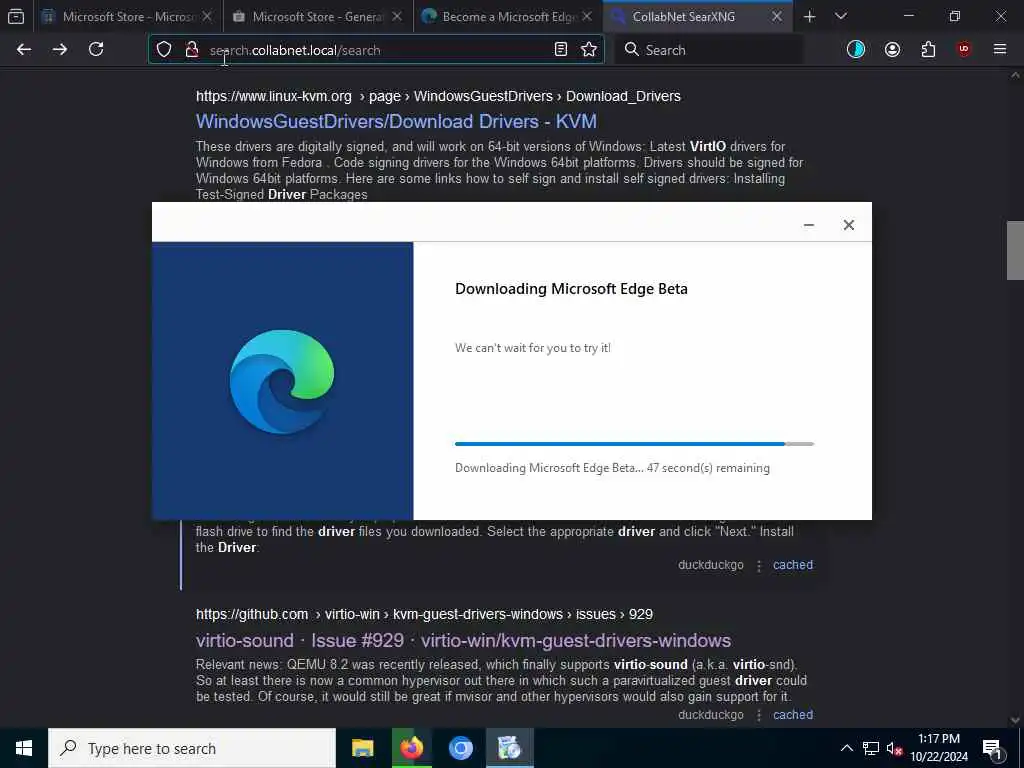1024x768 pixels.
Task: Open the network status tray icon
Action: [x=871, y=748]
